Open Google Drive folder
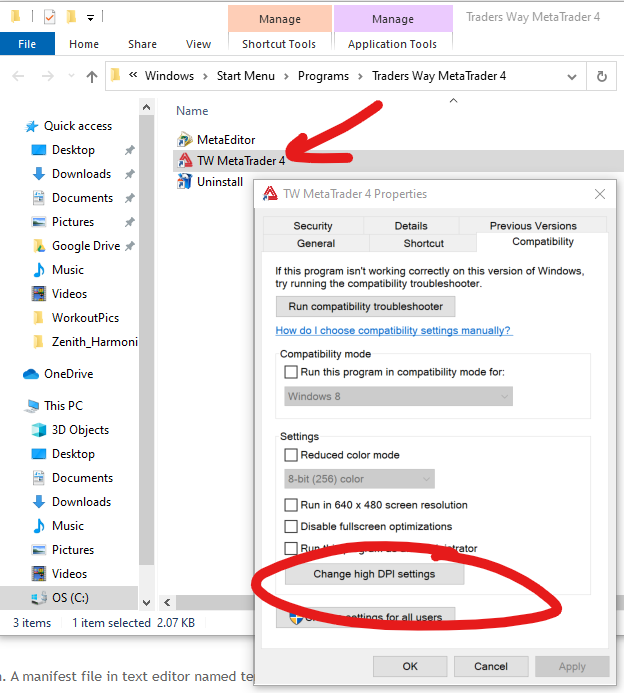The width and height of the screenshot is (624, 693). pyautogui.click(x=76, y=246)
